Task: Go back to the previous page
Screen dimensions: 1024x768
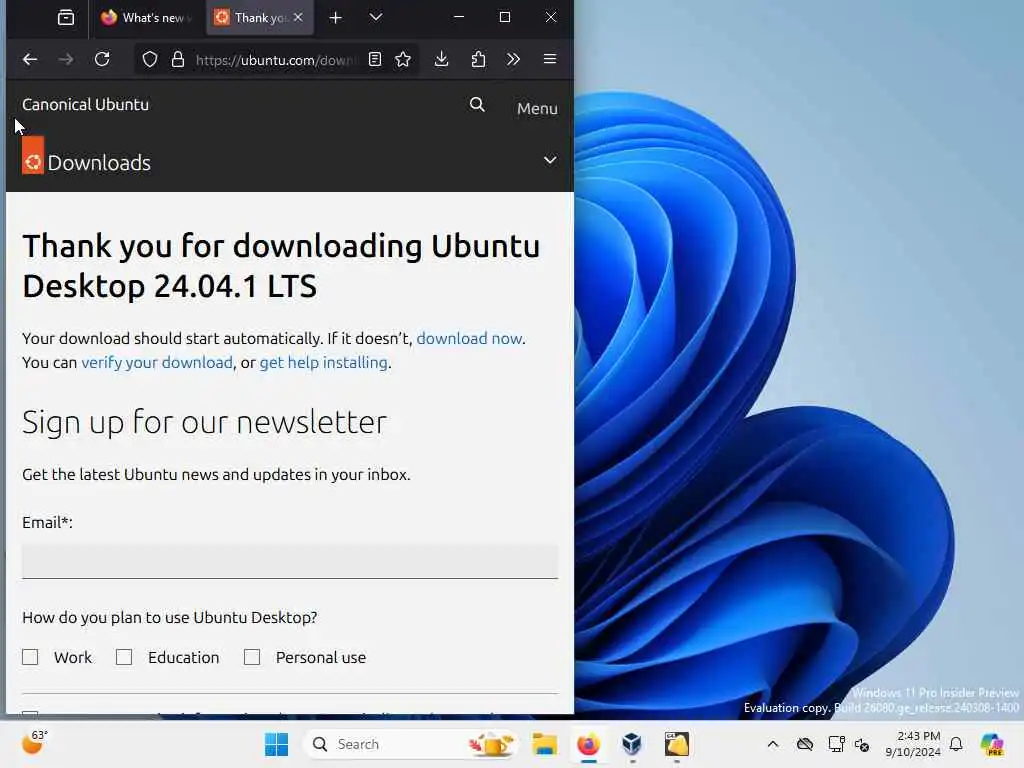Action: coord(30,59)
